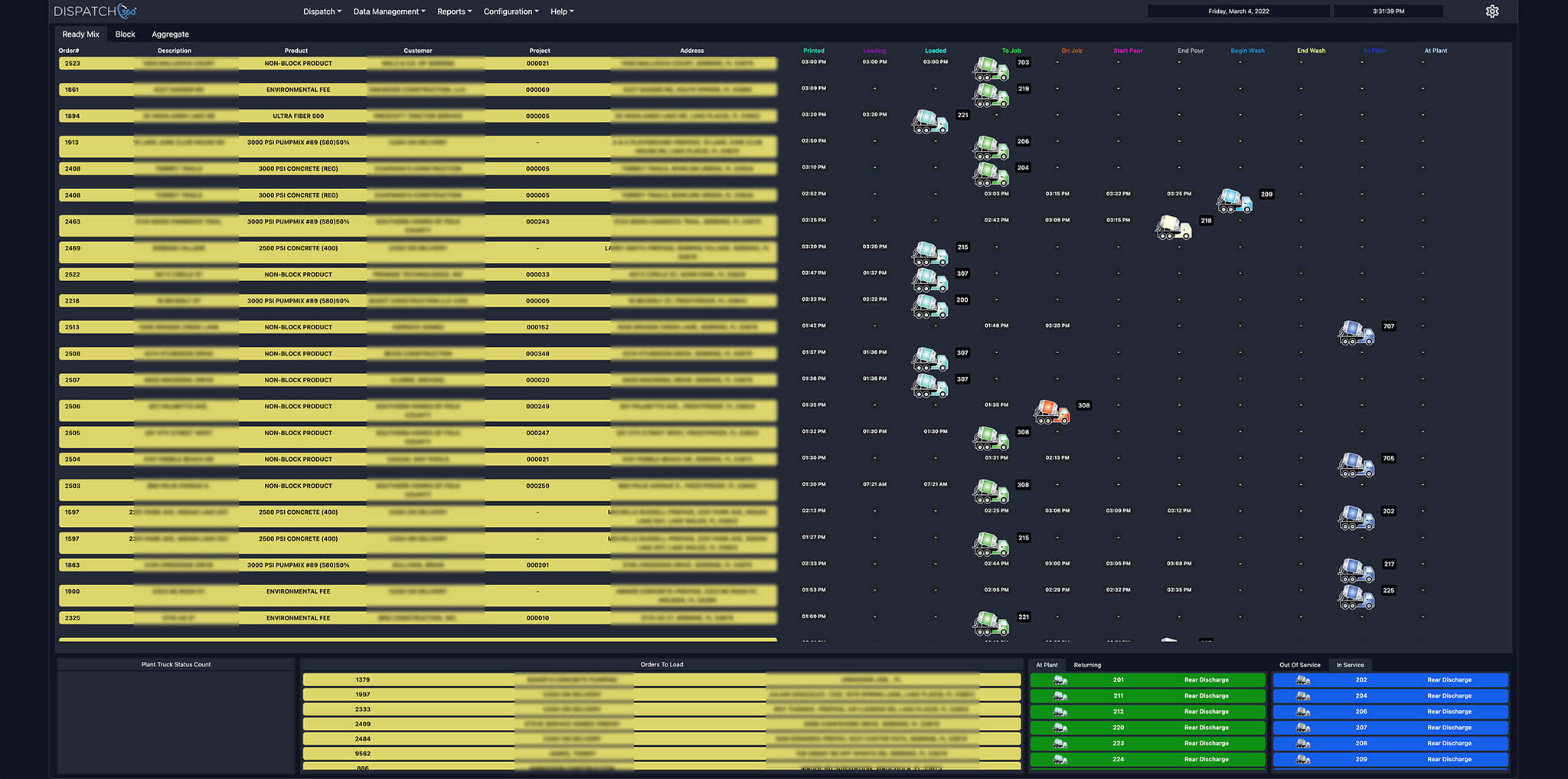This screenshot has height=779, width=1568.
Task: Select At Plant truck row 223
Action: click(x=1148, y=744)
